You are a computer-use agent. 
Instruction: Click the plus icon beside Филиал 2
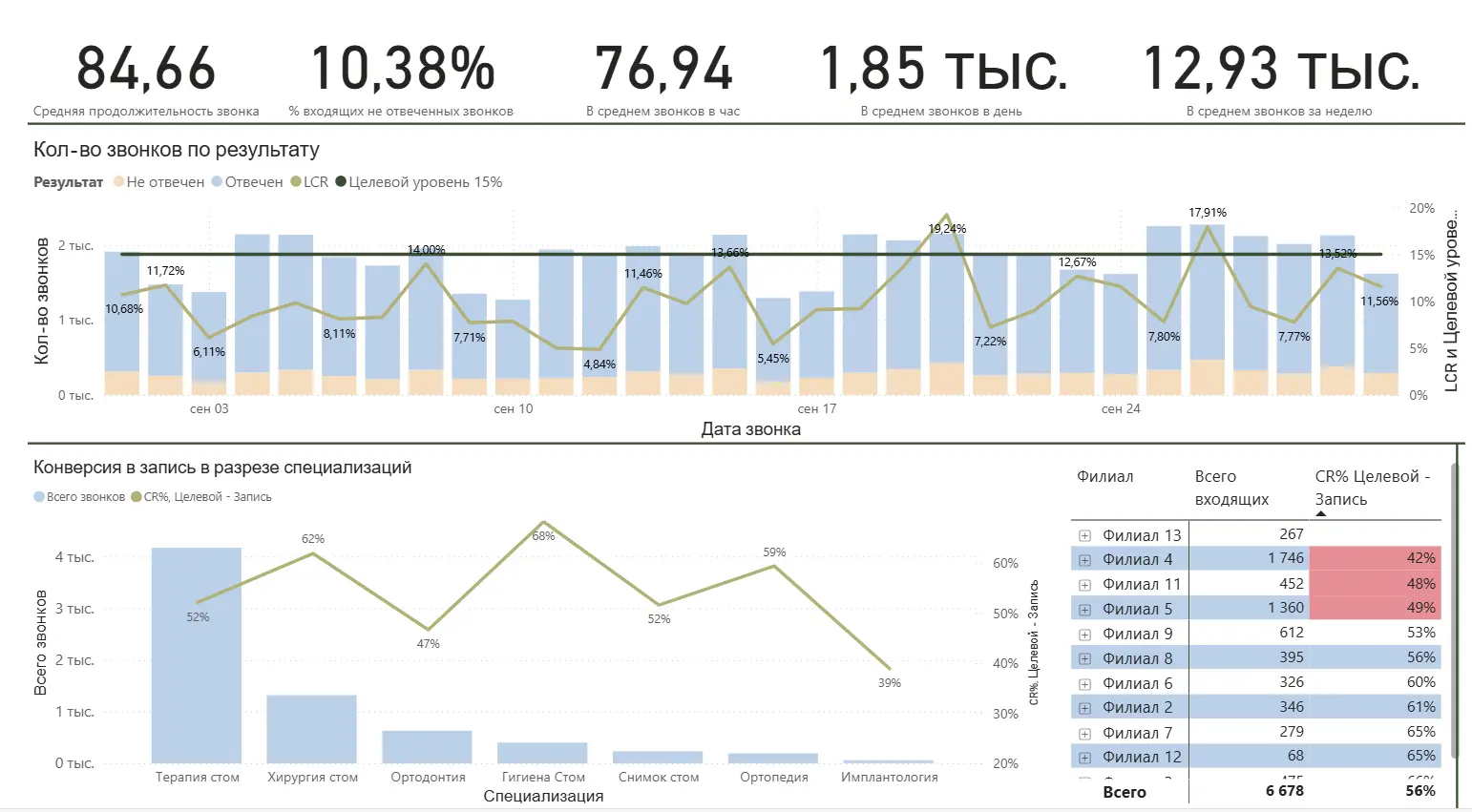point(1084,708)
